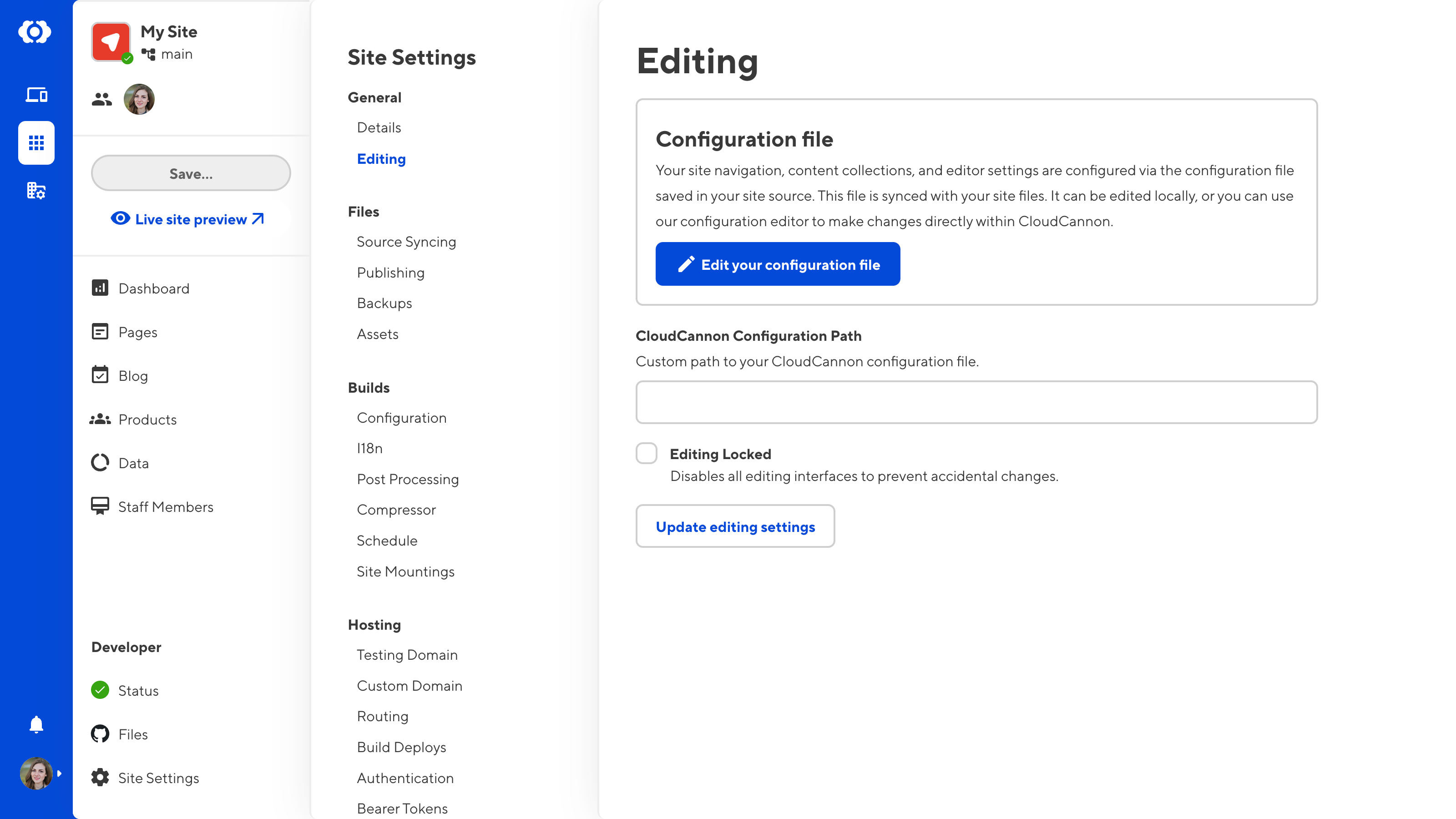The height and width of the screenshot is (819, 1456).
Task: Click the CloudCannon Configuration Path input field
Action: (977, 401)
